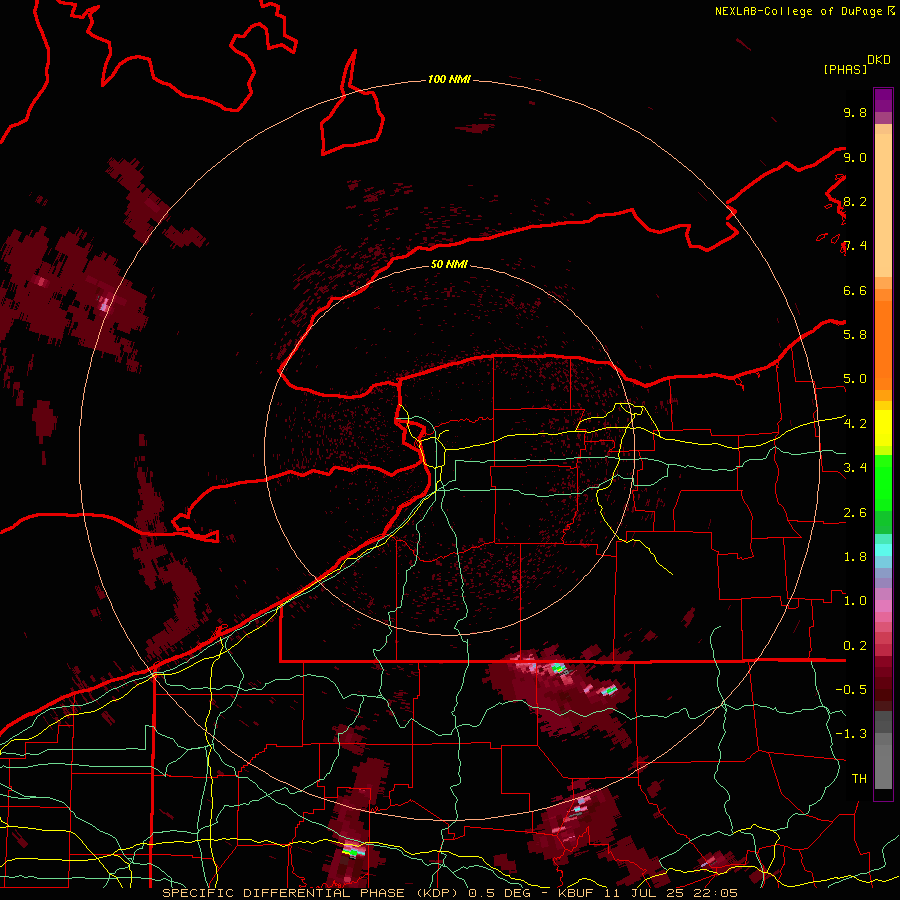Pick the light peach band beside 8.2
Viewport: 900px width, 900px height.
click(x=883, y=205)
